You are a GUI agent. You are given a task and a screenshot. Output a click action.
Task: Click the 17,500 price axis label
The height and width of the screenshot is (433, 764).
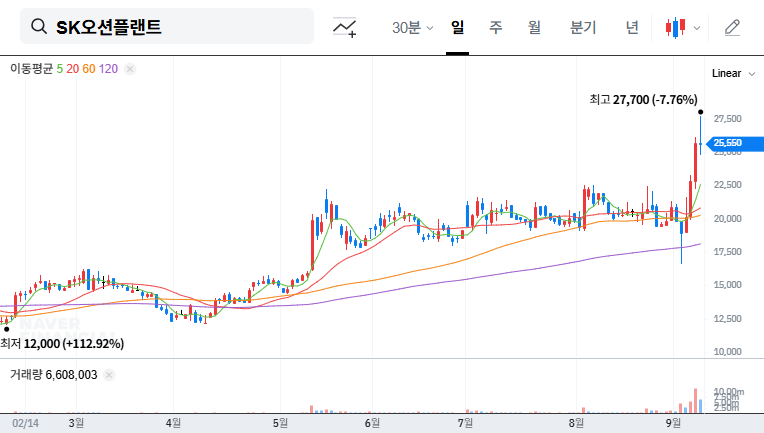pos(727,252)
